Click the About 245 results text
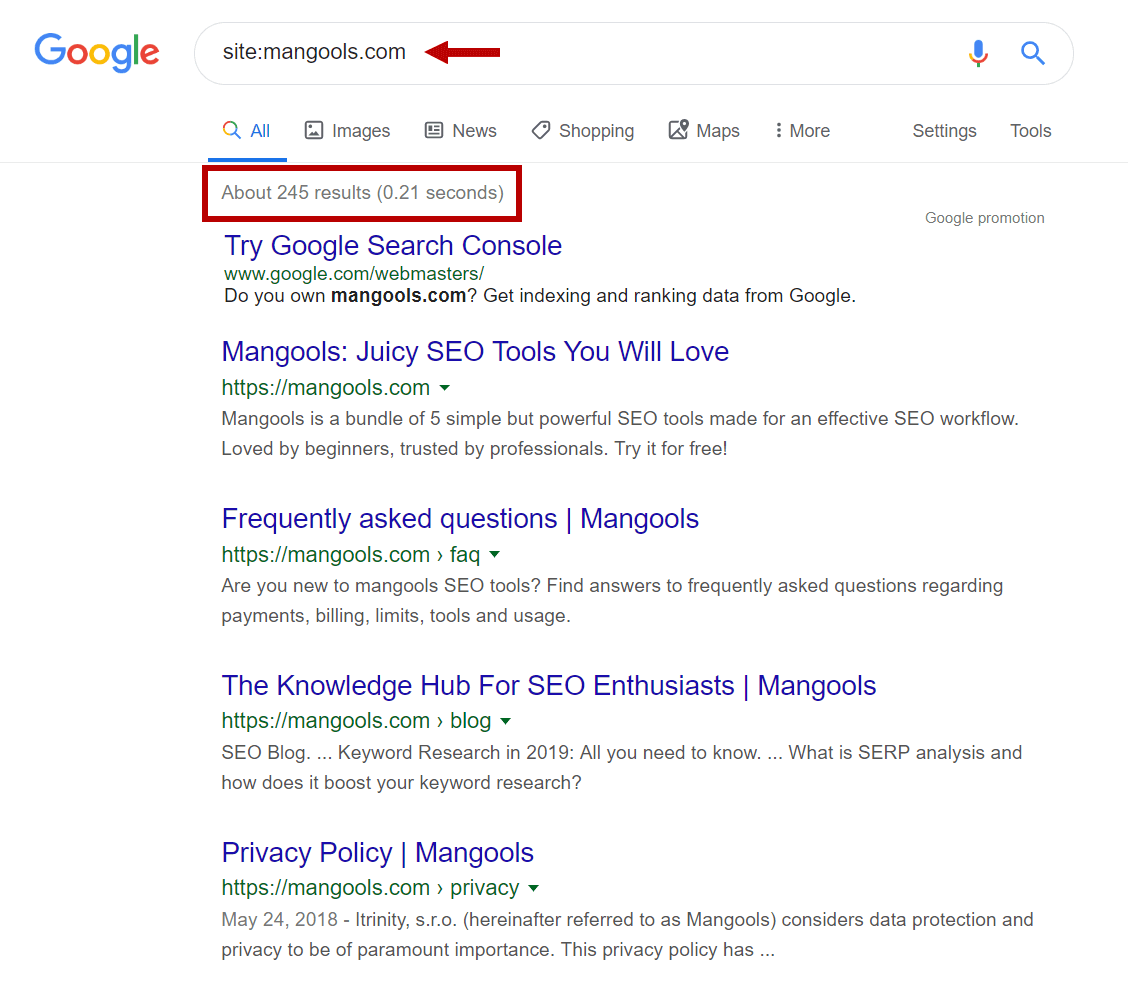This screenshot has height=1002, width=1128. pos(362,193)
